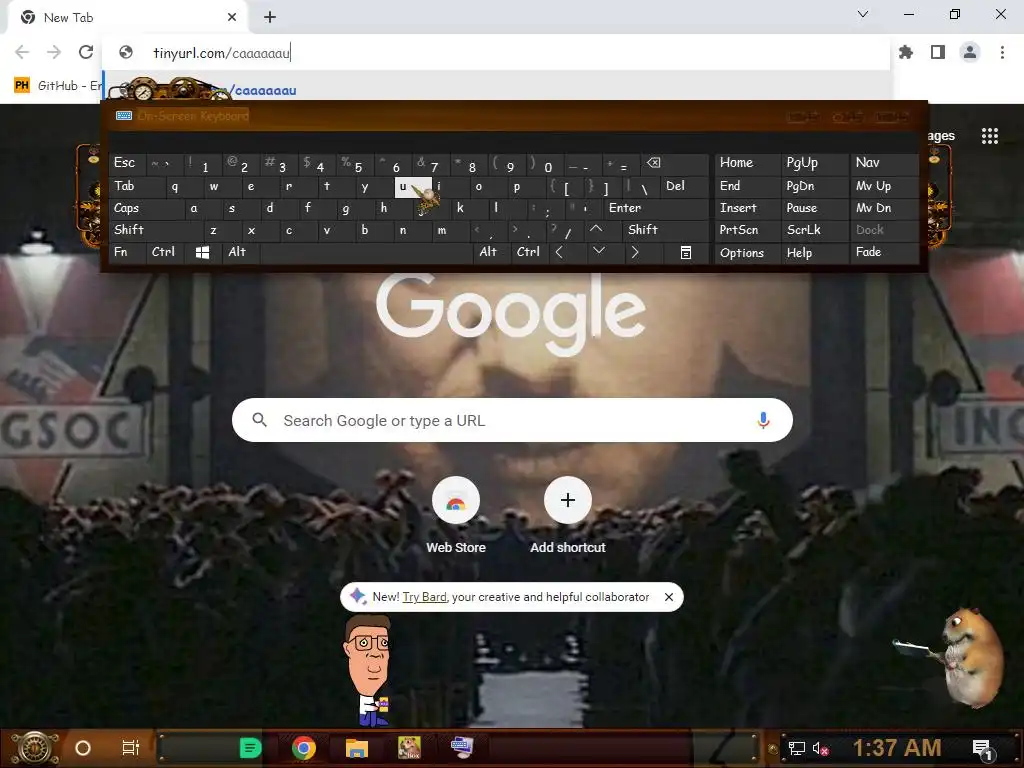Open the hamster app icon in the taskbar
Image resolution: width=1024 pixels, height=768 pixels.
[409, 748]
